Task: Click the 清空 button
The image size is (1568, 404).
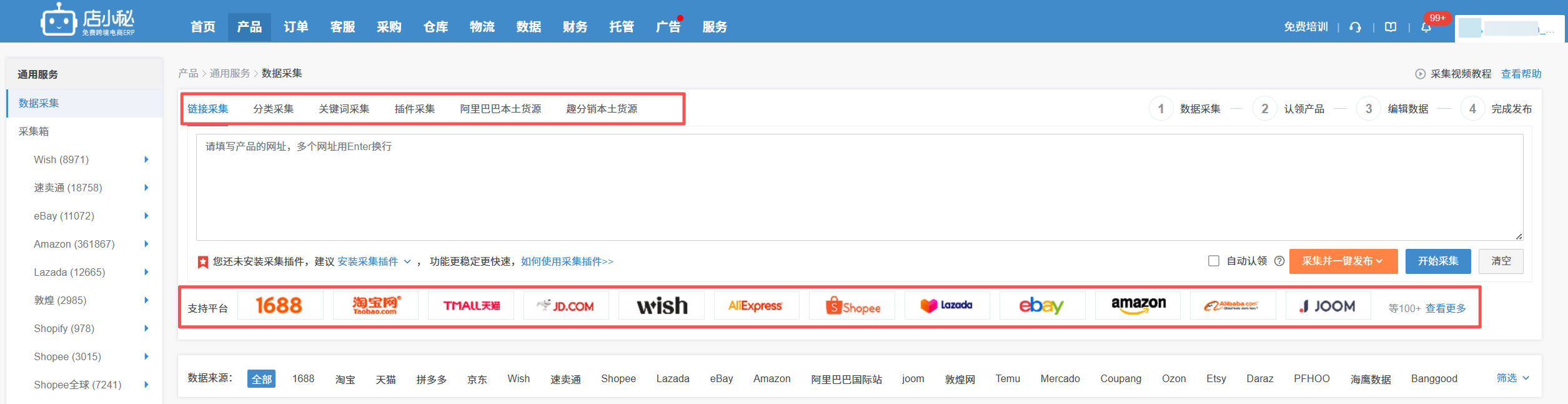Action: click(1501, 261)
